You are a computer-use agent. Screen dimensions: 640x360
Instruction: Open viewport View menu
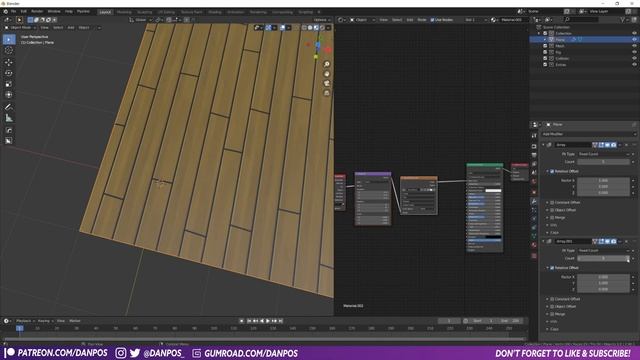click(x=44, y=28)
